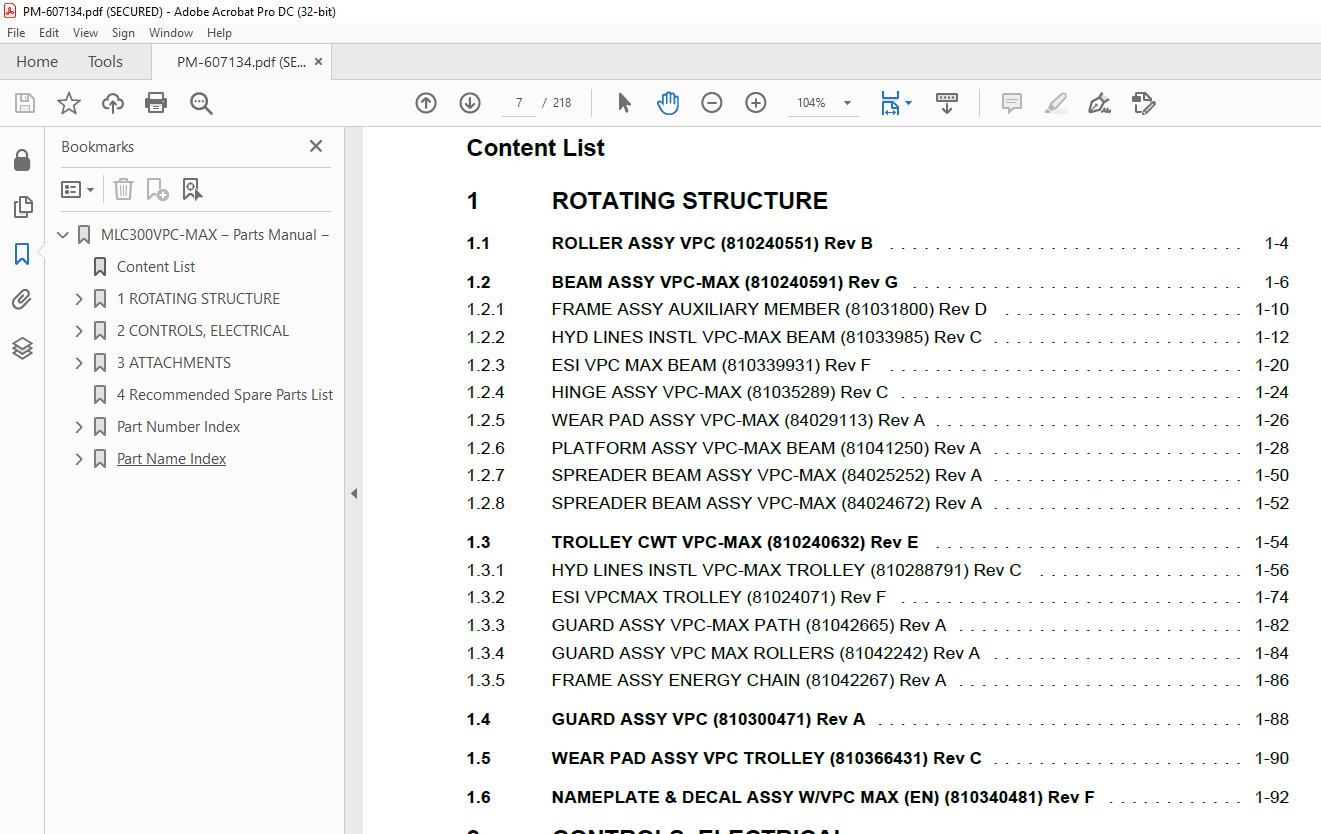Close the Bookmarks panel
Viewport: 1321px width, 834px height.
click(x=316, y=146)
